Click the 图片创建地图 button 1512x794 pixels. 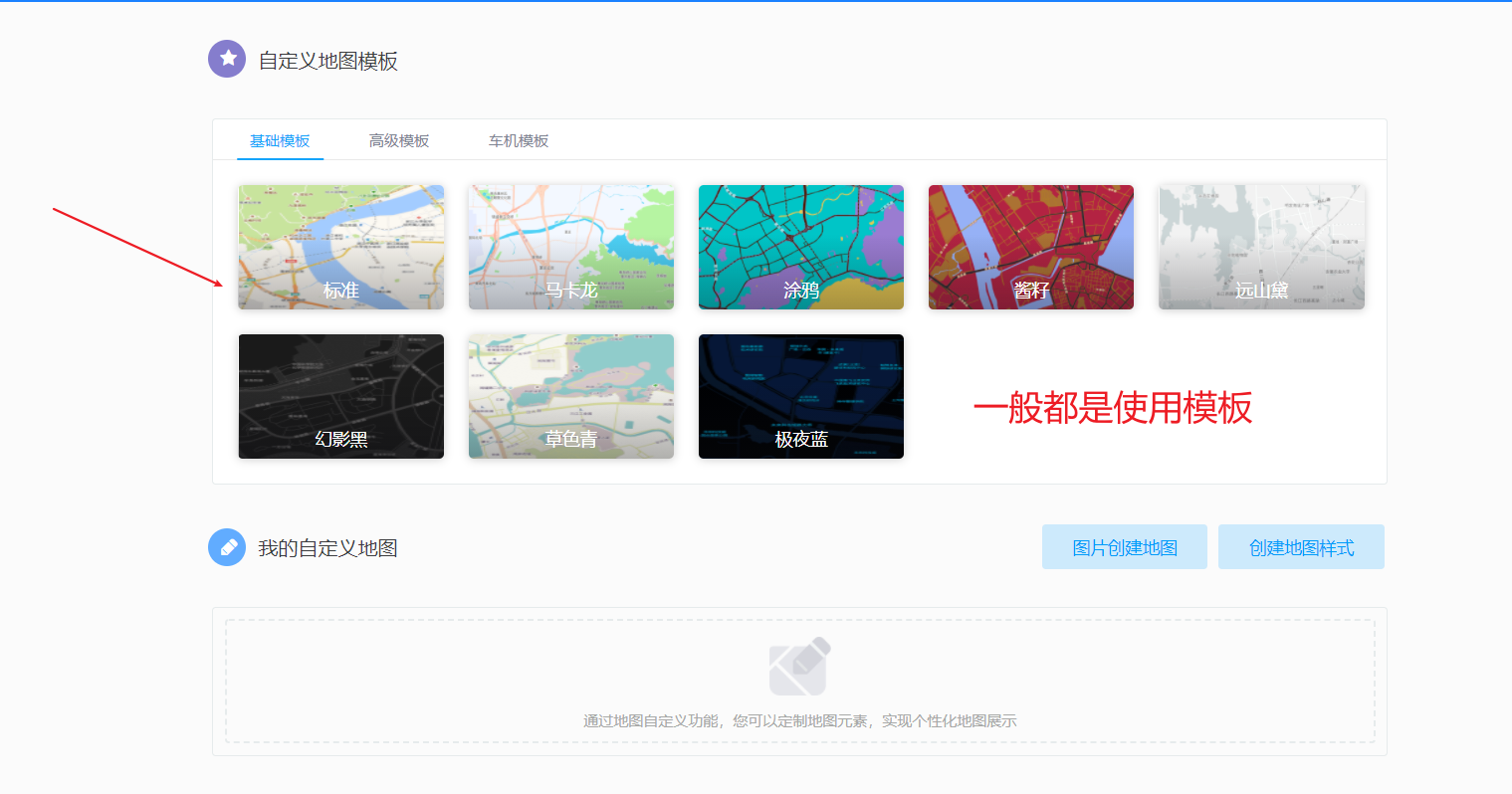click(x=1125, y=547)
